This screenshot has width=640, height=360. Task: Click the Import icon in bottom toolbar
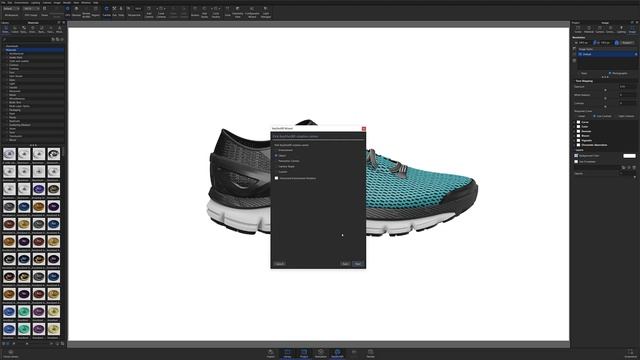(x=271, y=353)
